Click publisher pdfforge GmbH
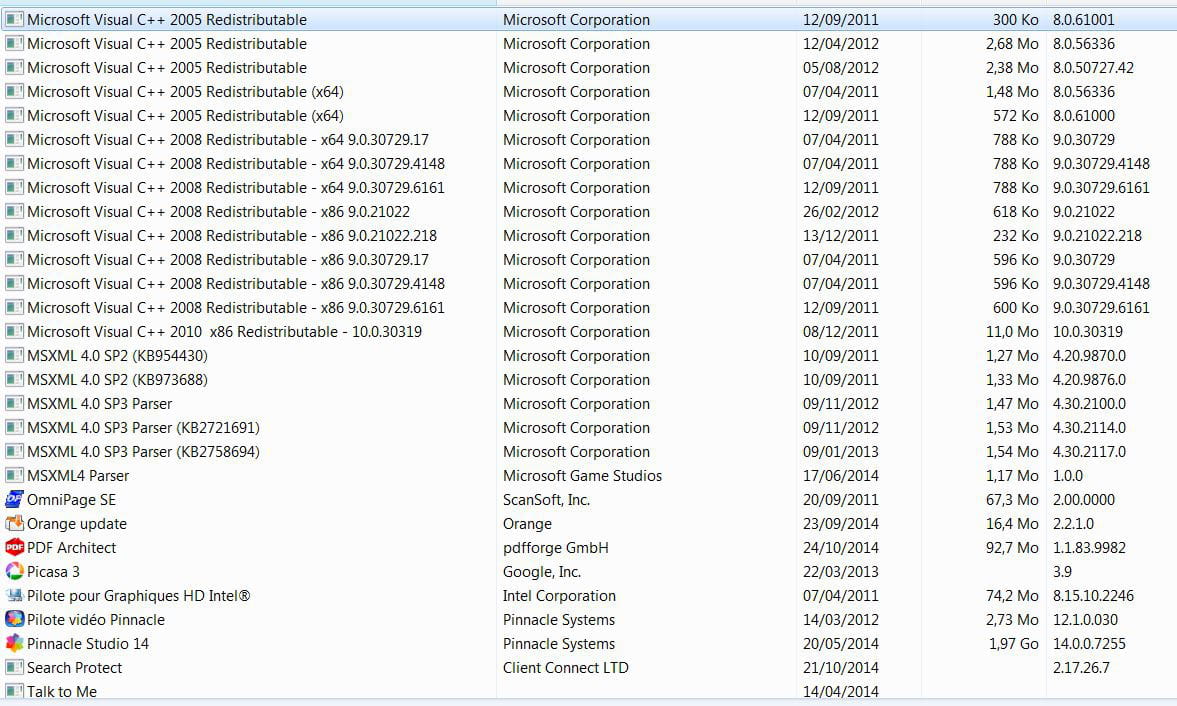Viewport: 1177px width, 706px height. 555,548
